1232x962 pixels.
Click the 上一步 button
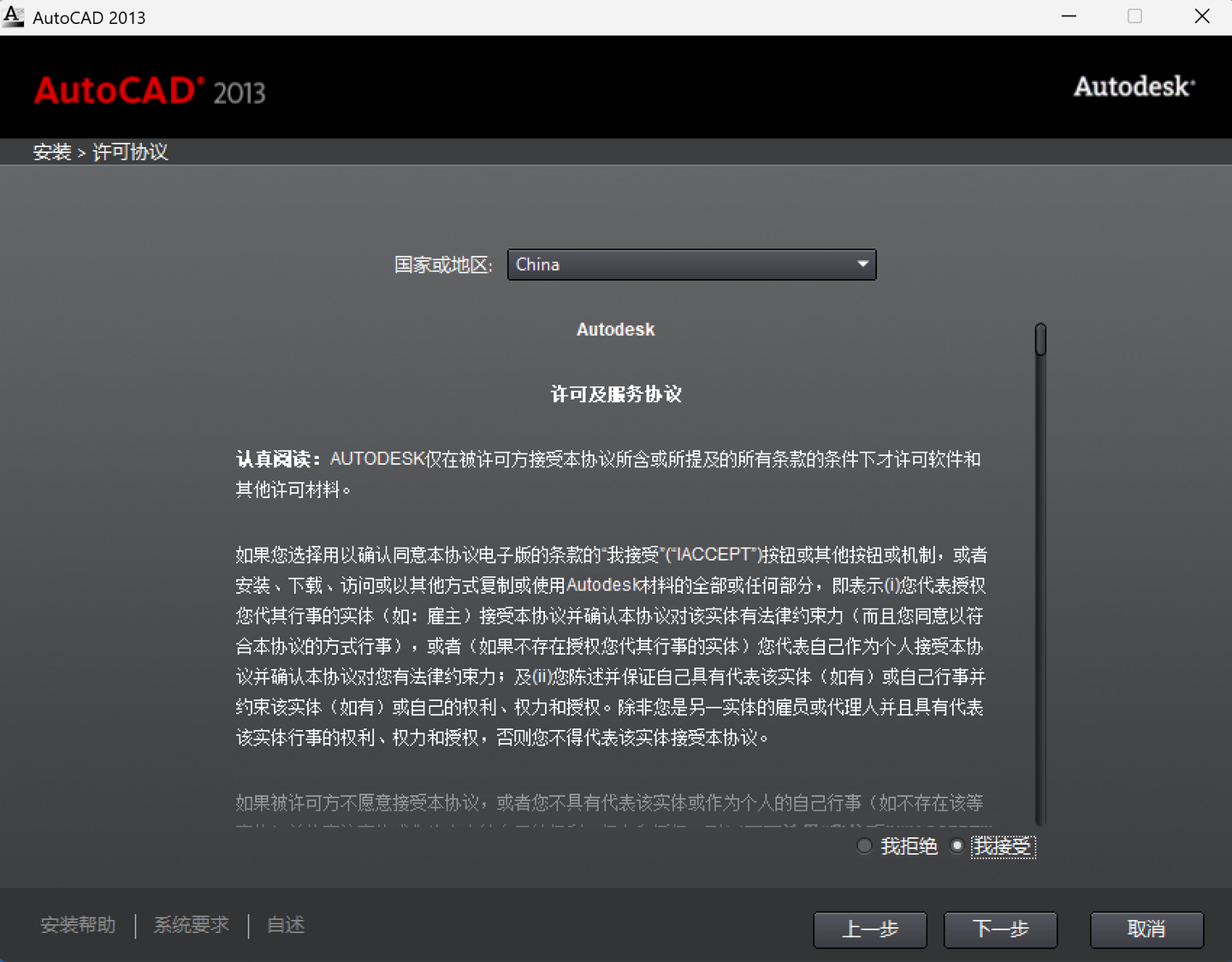tap(869, 930)
